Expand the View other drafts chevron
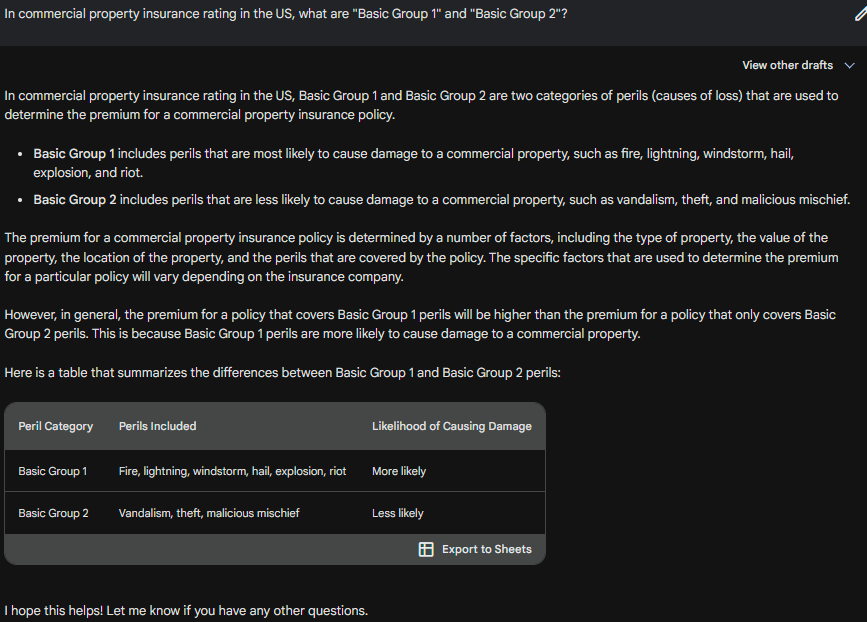 pyautogui.click(x=849, y=65)
